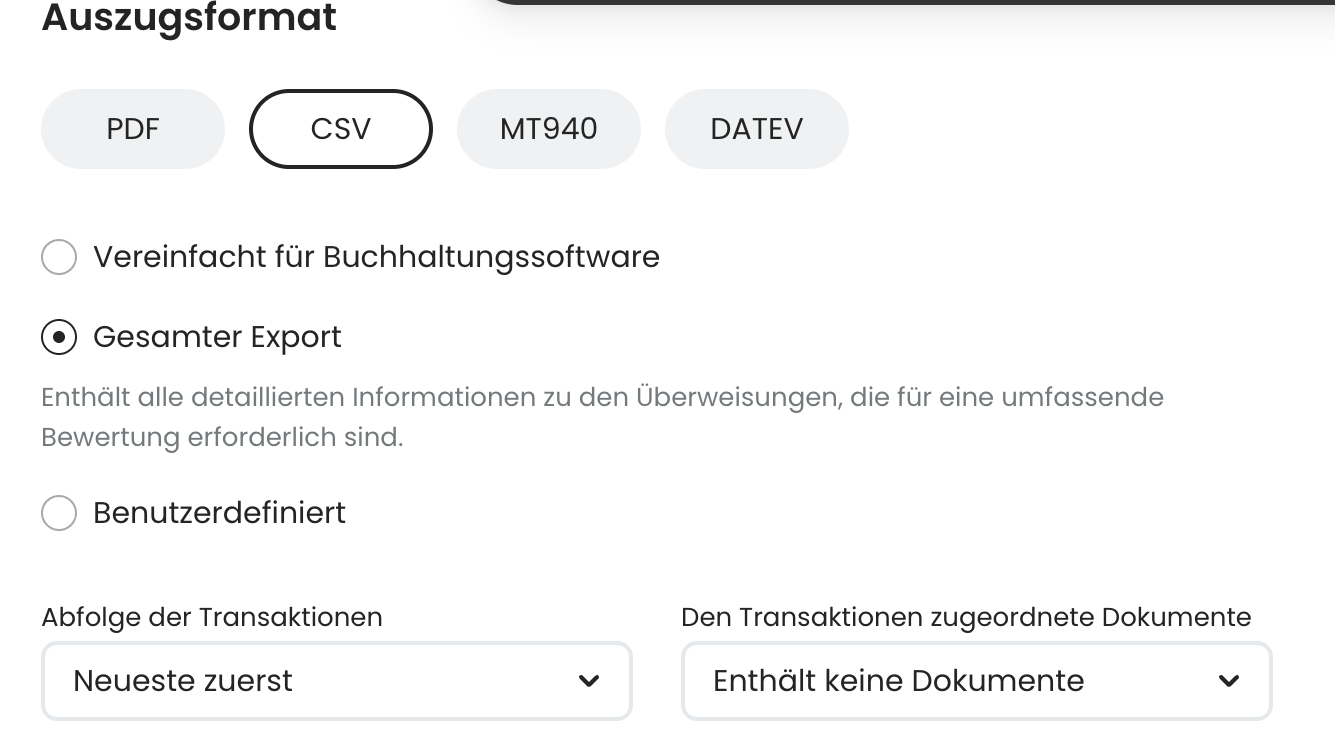This screenshot has height=740, width=1335.
Task: Pick the DATEV format option
Action: 756,129
